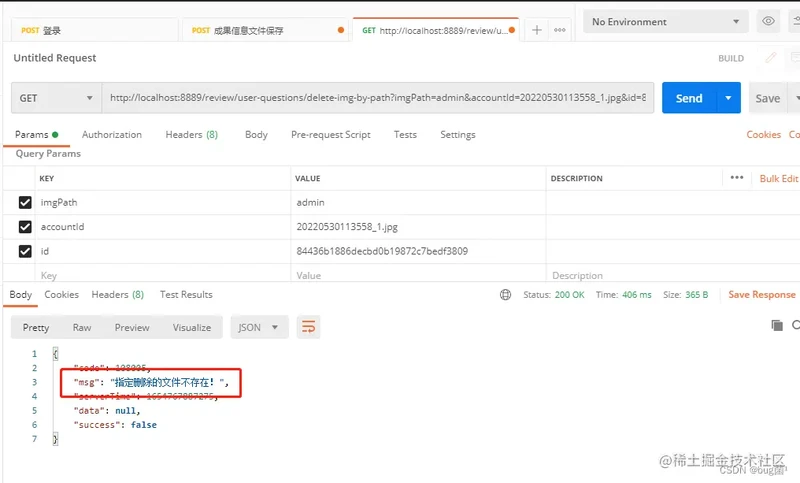The width and height of the screenshot is (800, 483).
Task: Select the GET localhost:8889 review tab
Action: [x=435, y=31]
